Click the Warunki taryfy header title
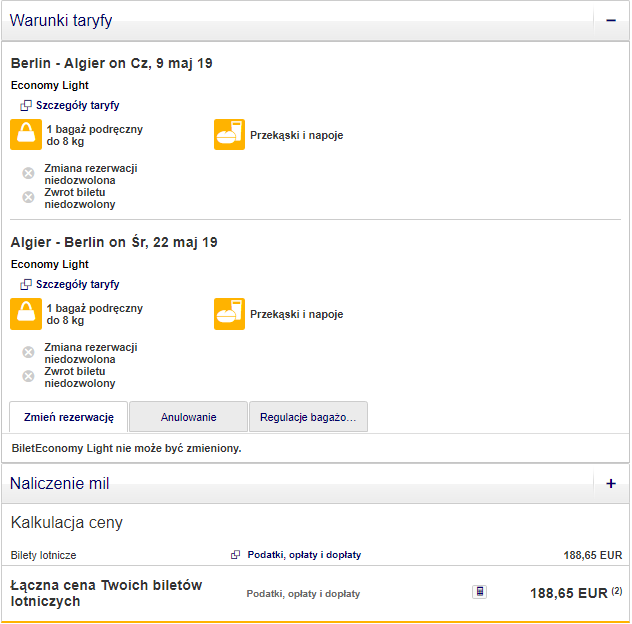 [x=61, y=21]
